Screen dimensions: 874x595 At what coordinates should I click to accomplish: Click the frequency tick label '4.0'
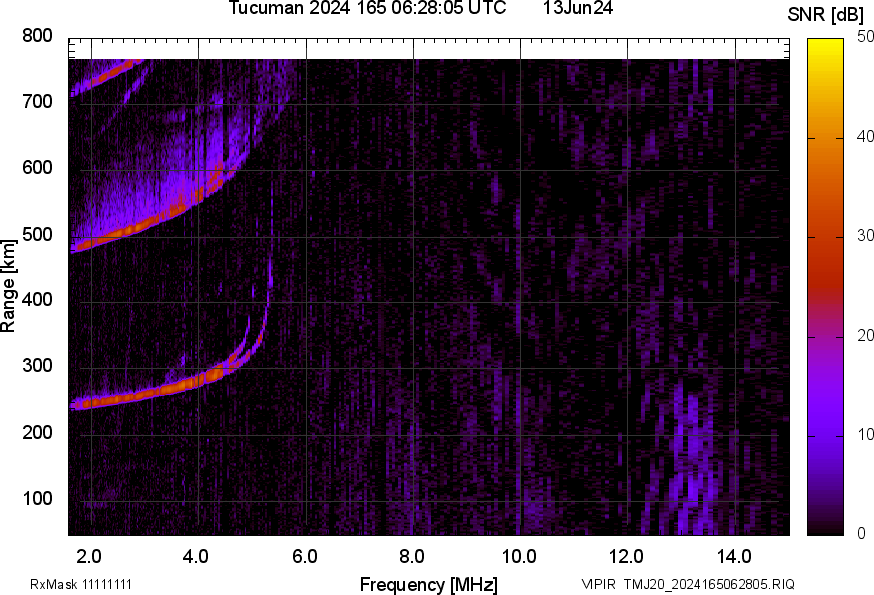pos(196,557)
